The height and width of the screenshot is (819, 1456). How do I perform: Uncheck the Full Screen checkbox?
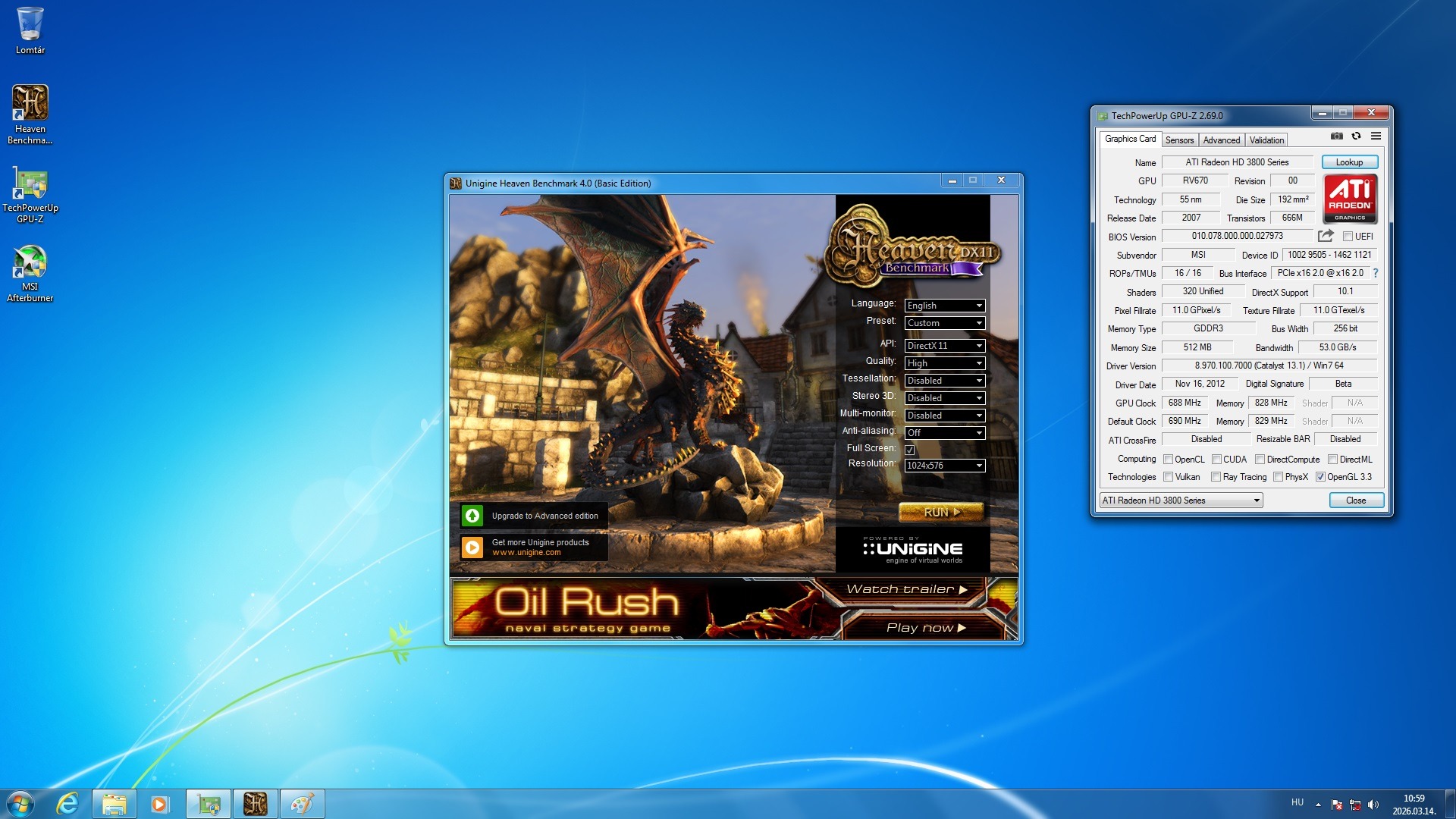click(x=909, y=450)
